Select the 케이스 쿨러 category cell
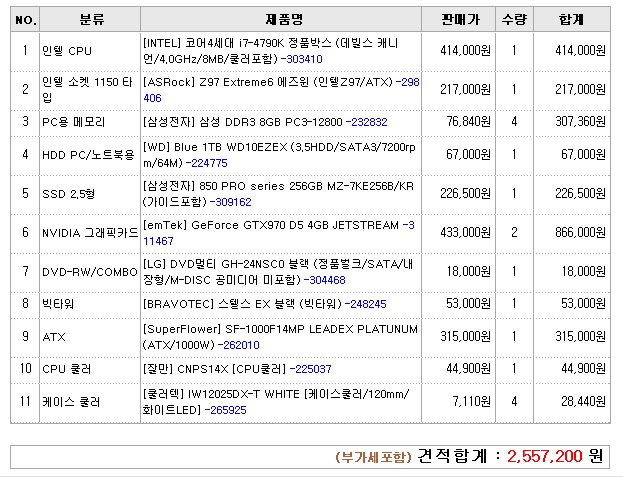Viewport: 623px width, 477px height. (x=71, y=402)
